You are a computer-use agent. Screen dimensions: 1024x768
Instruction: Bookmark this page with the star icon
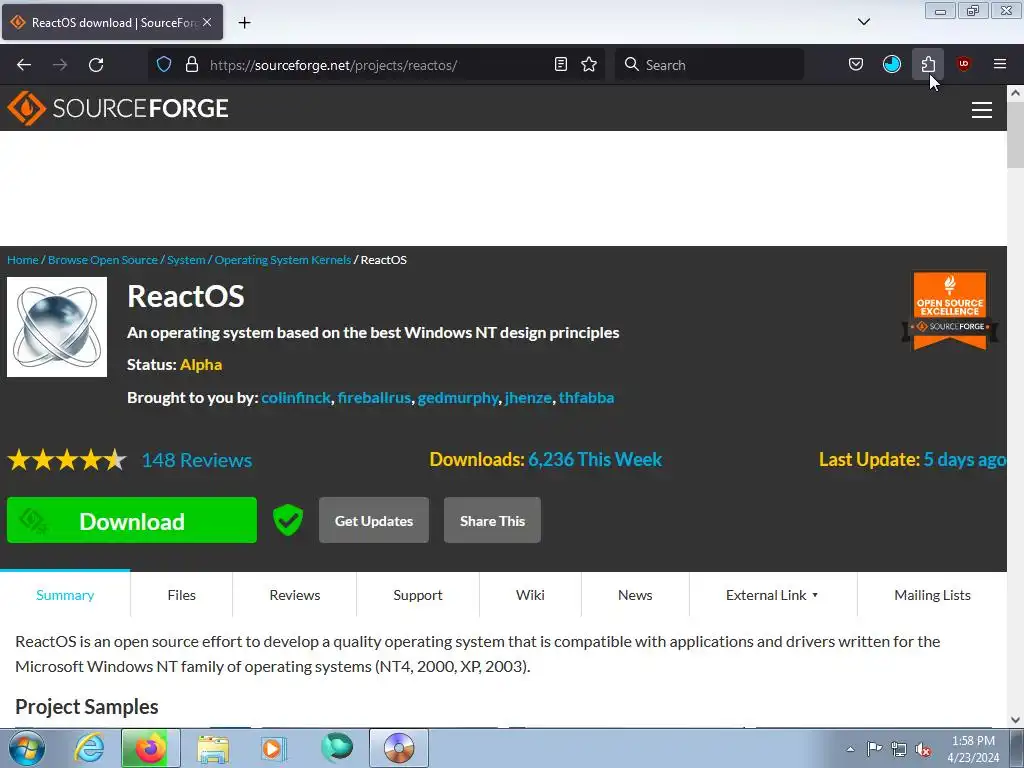(589, 64)
